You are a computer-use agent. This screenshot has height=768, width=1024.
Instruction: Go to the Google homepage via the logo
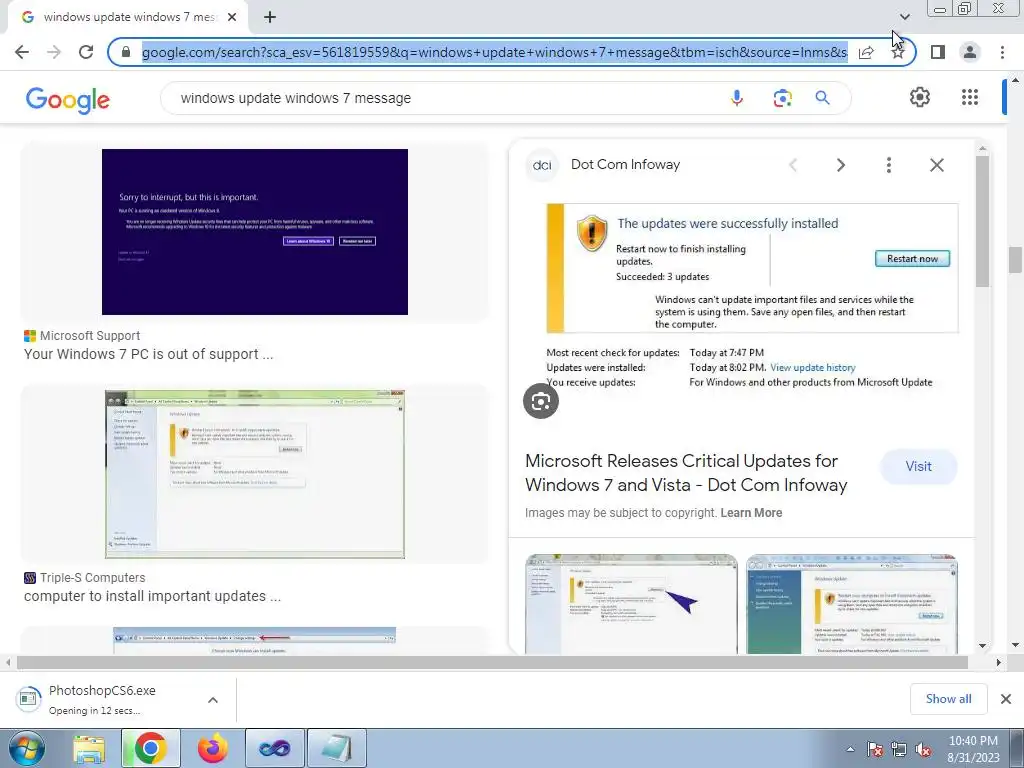68,99
